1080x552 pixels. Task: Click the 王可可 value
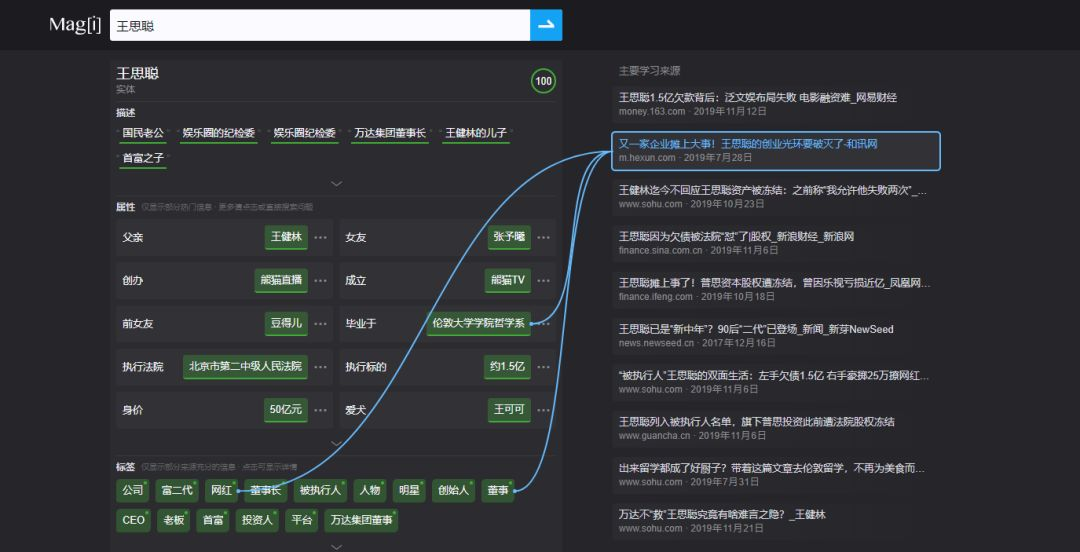click(509, 410)
